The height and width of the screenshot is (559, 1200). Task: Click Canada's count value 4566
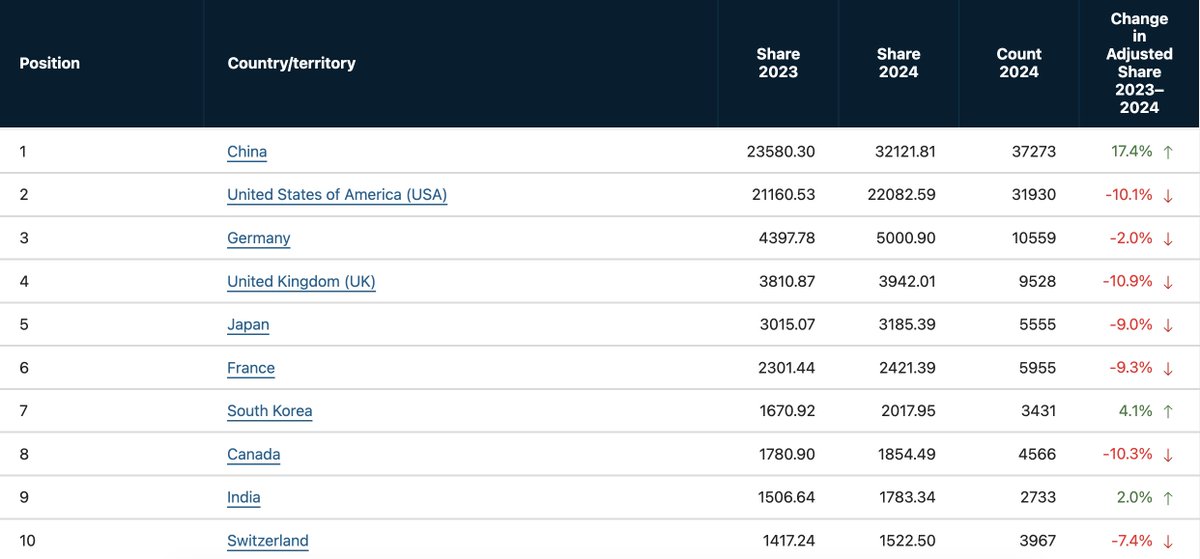(1037, 454)
